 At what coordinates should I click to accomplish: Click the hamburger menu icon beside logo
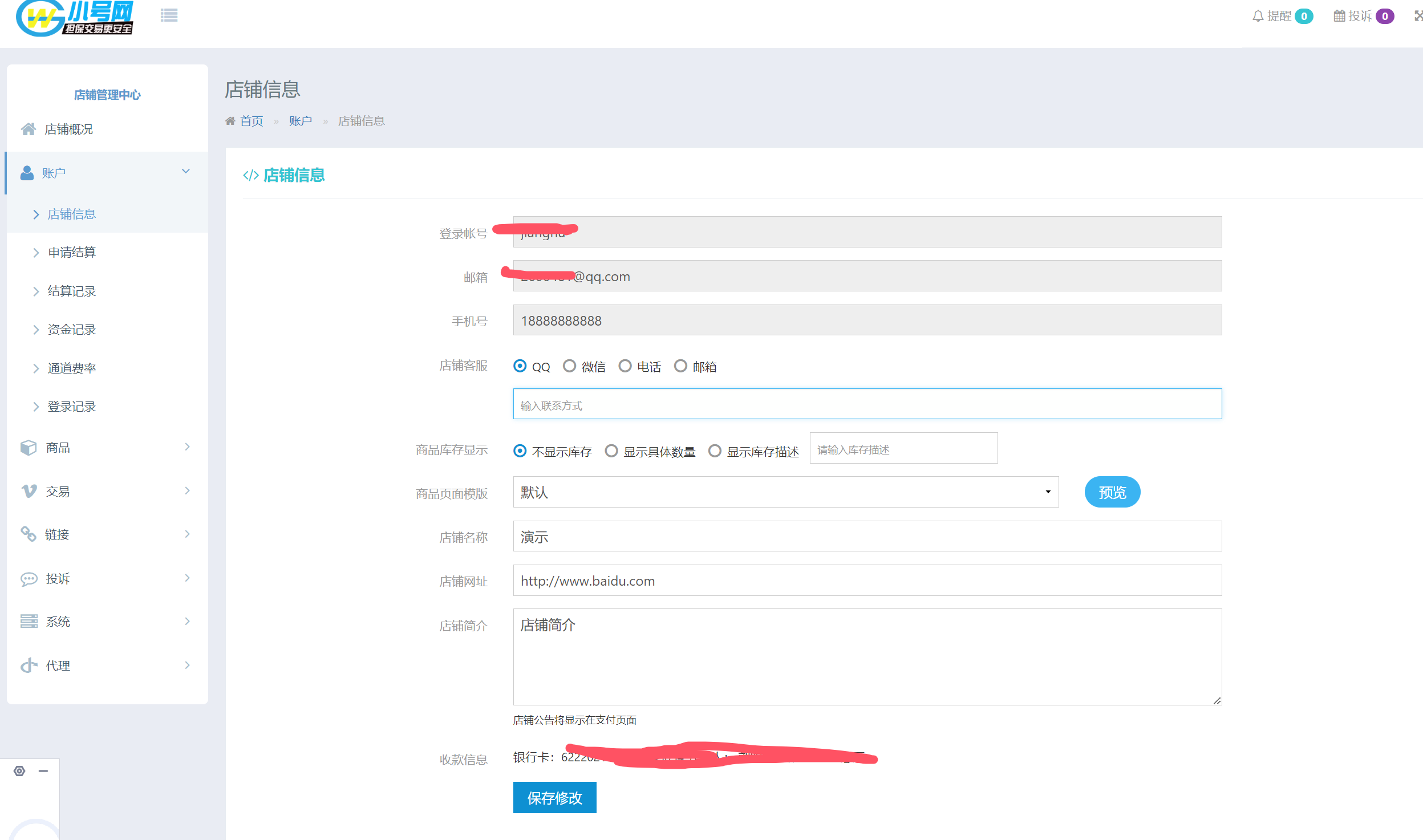169,15
